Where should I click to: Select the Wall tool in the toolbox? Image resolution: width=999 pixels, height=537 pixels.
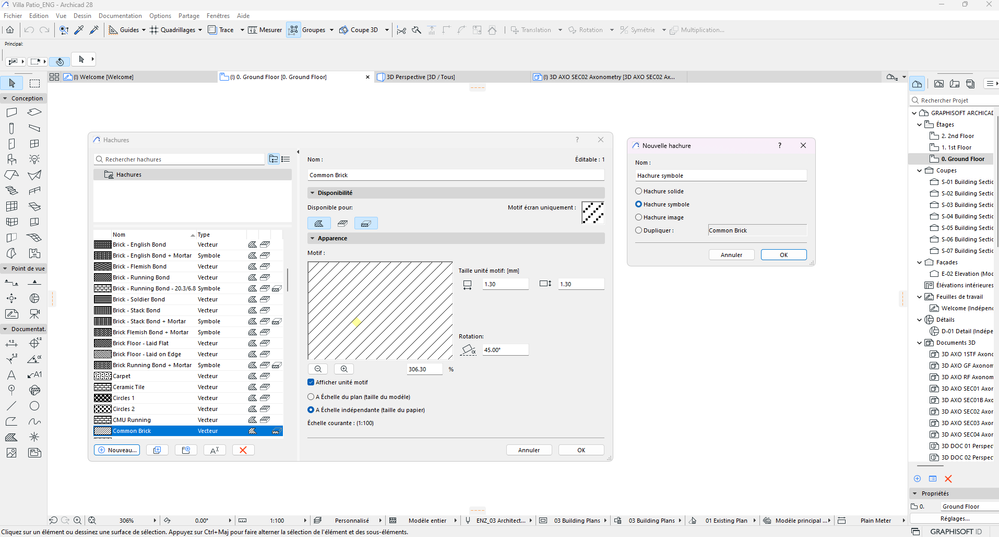11,112
